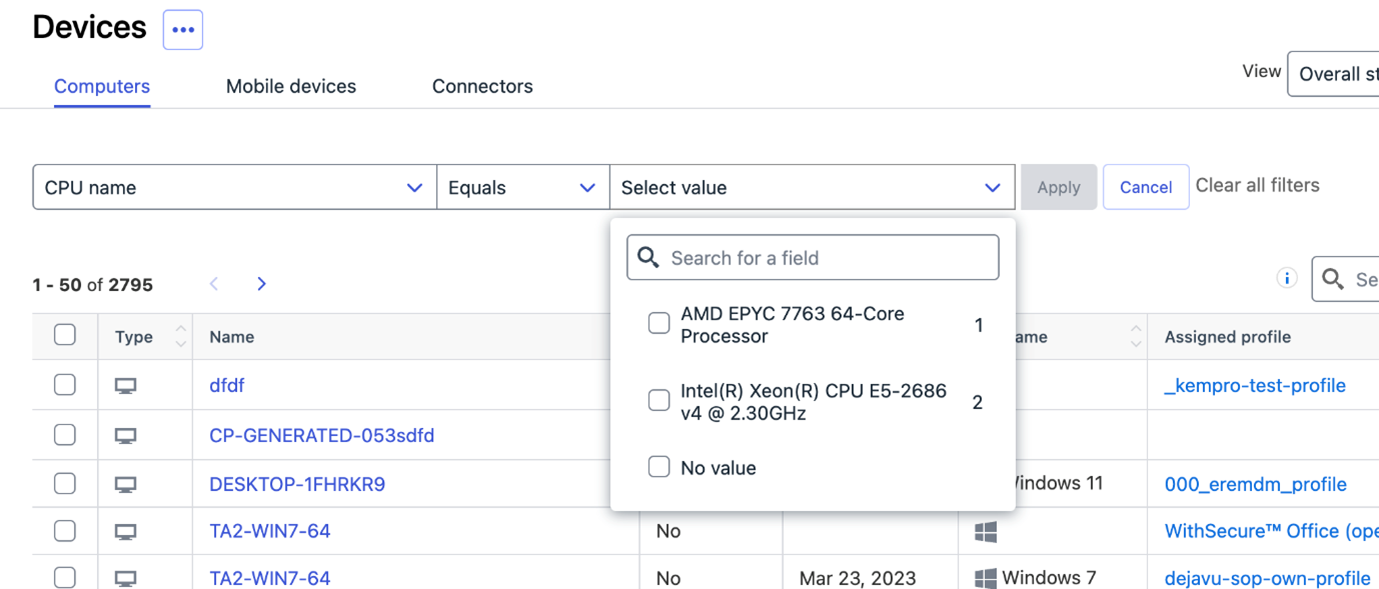Open the dfdf device link
This screenshot has width=1379, height=589.
[x=227, y=385]
